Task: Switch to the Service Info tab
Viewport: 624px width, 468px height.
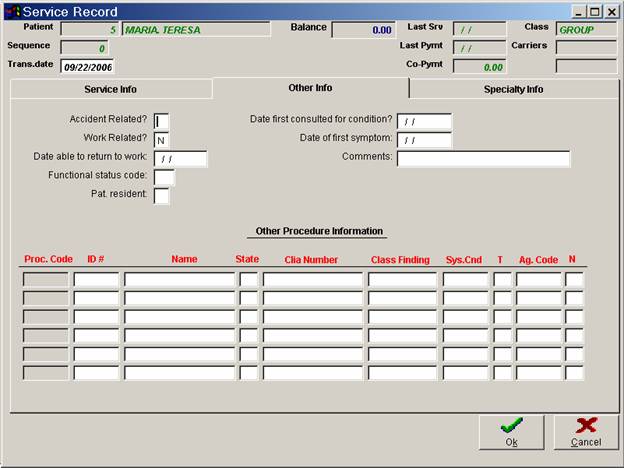Action: [x=111, y=89]
